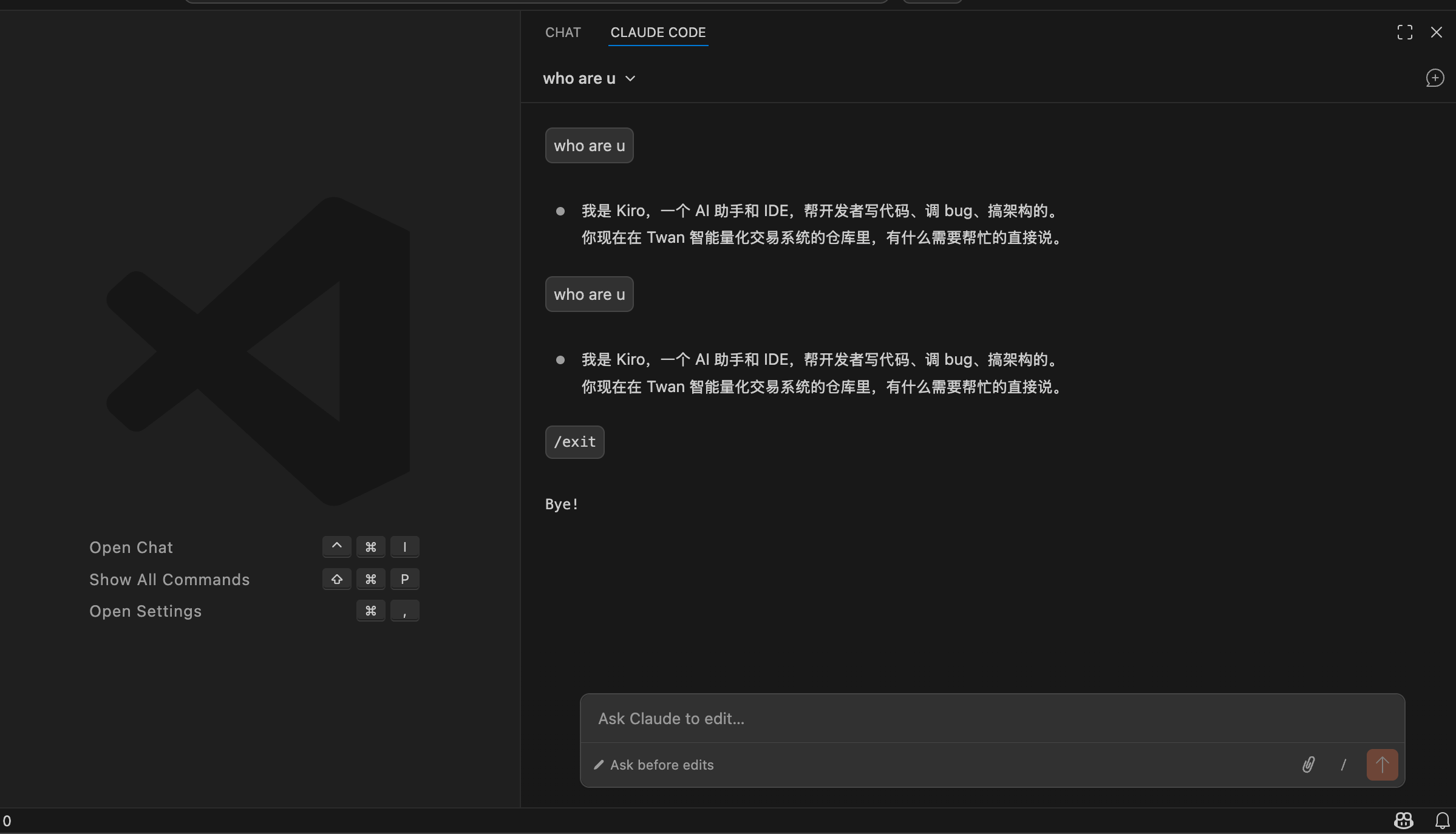Start a new conversation with the chat-plus icon
The image size is (1456, 834).
click(1435, 78)
